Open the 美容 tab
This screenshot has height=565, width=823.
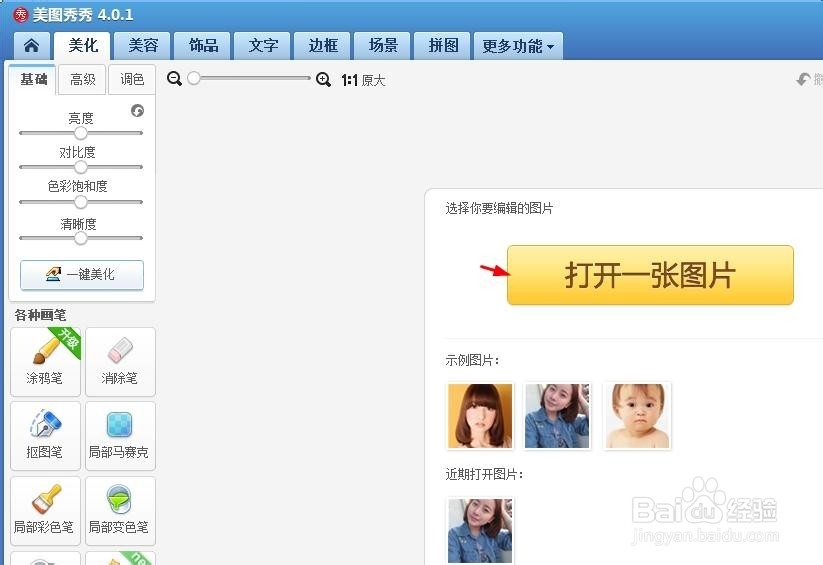[143, 46]
